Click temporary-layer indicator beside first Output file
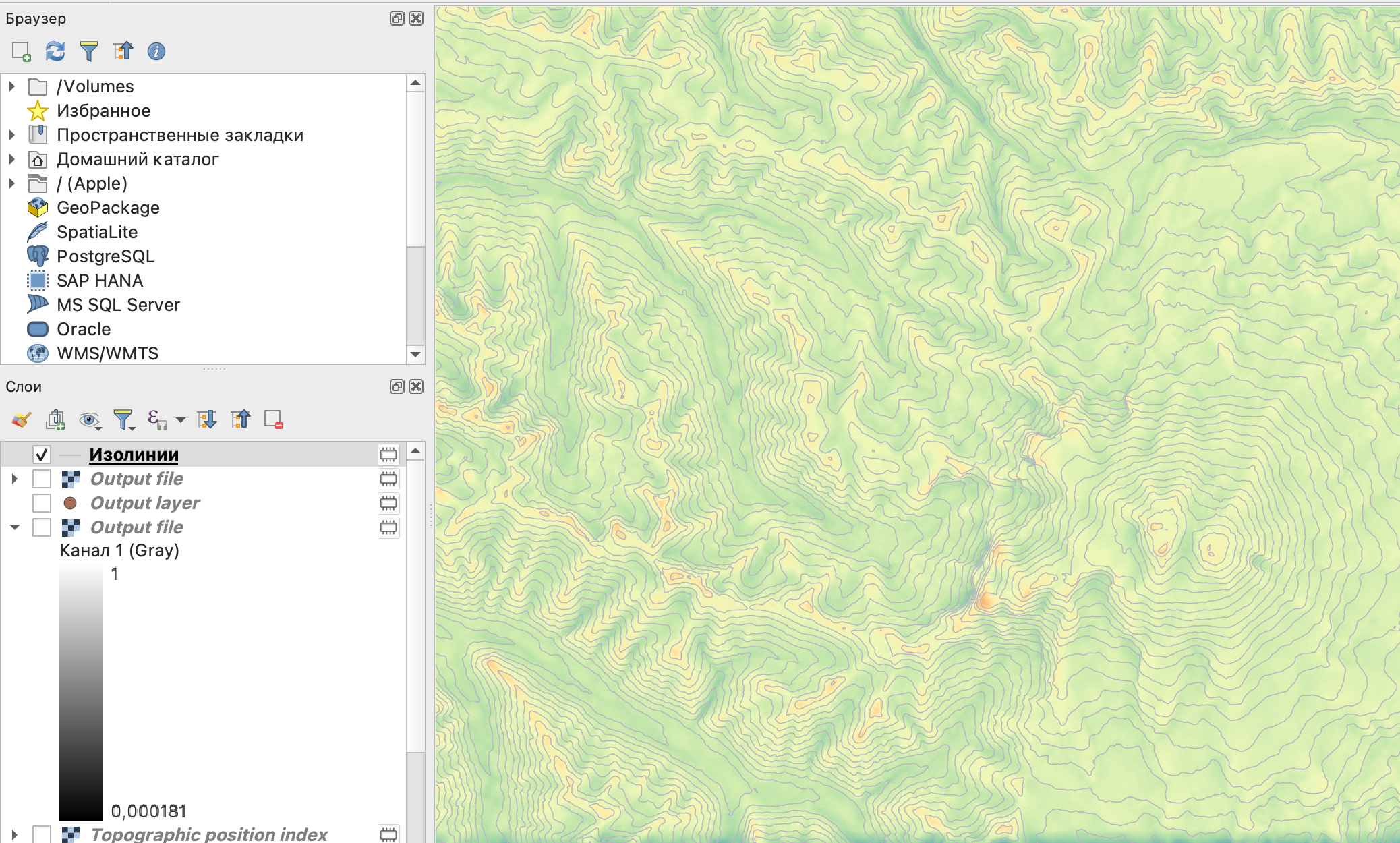The height and width of the screenshot is (843, 1400). click(388, 479)
